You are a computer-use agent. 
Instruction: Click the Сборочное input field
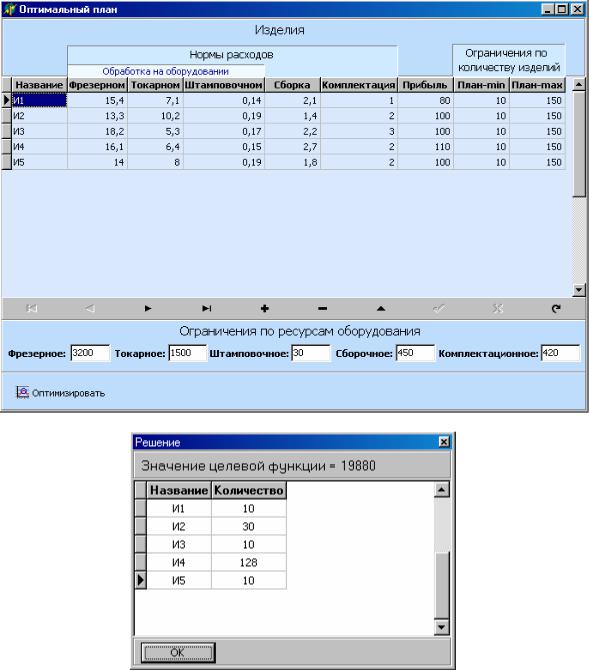(x=415, y=353)
